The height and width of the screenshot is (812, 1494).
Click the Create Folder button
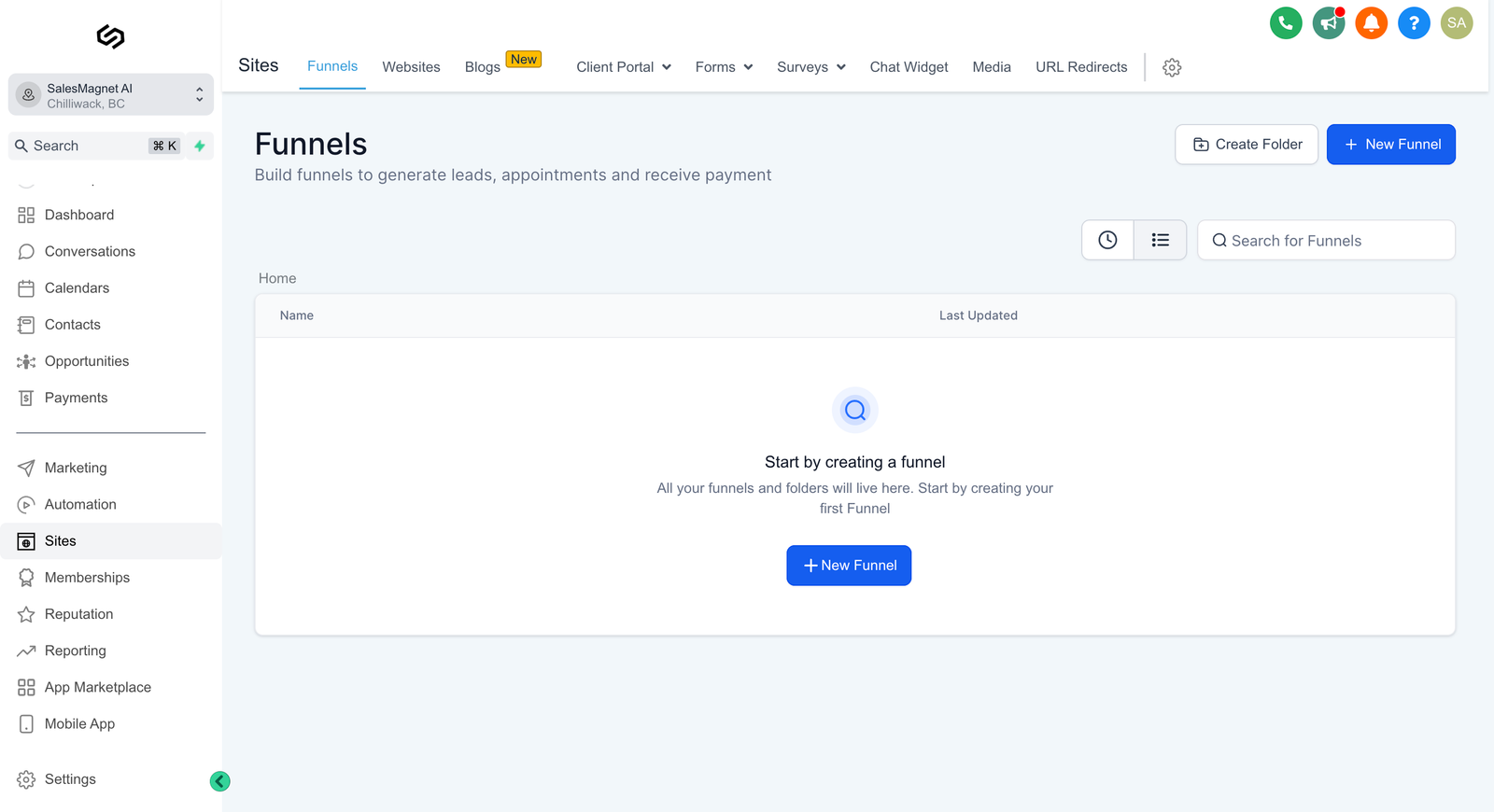pyautogui.click(x=1247, y=145)
